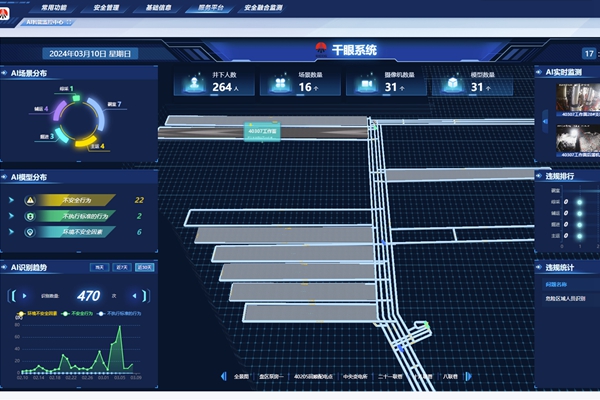Select the 全景图 view at bottom
Image resolution: width=600 pixels, height=400 pixels.
(x=241, y=377)
